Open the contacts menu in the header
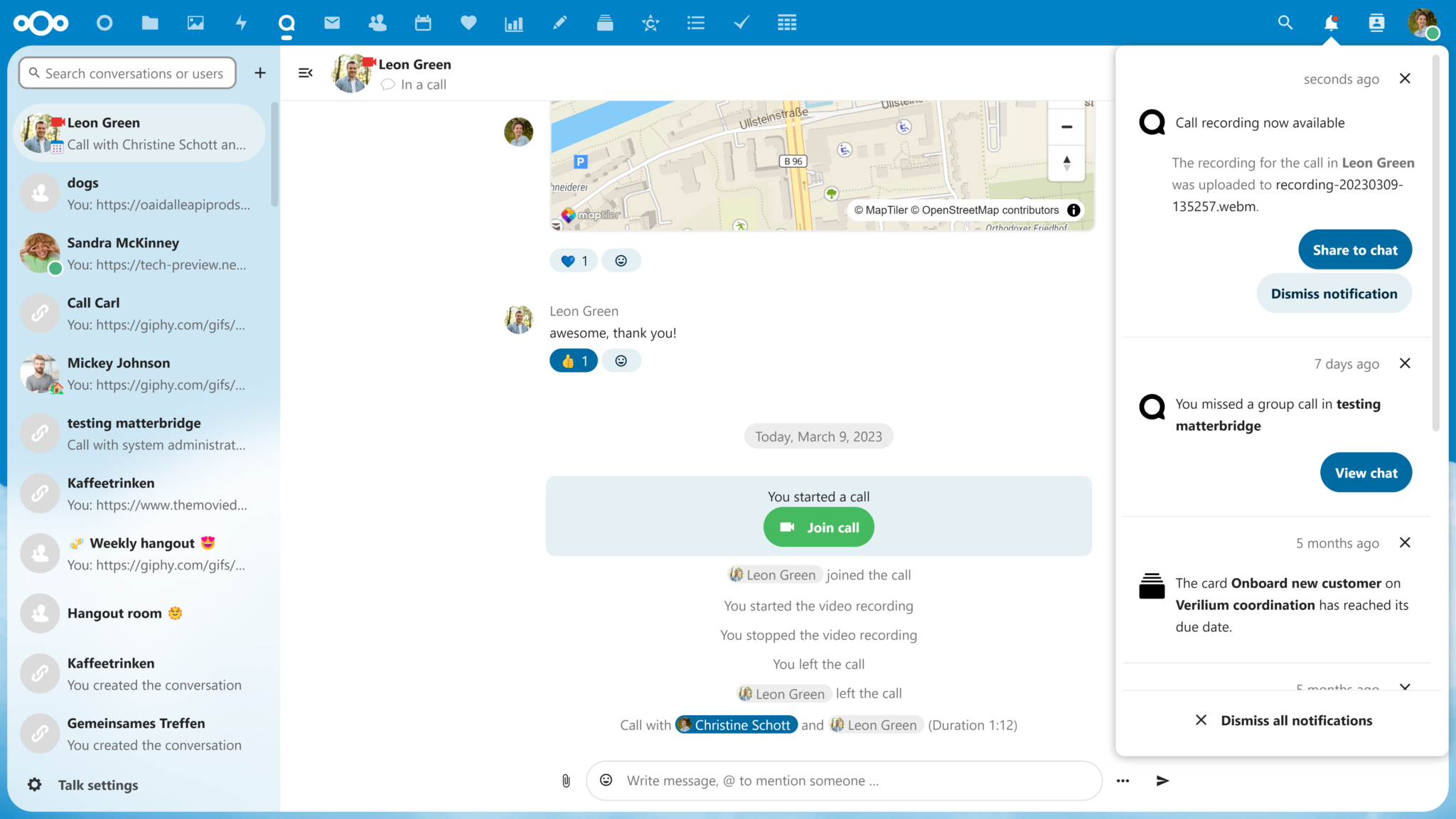1456x819 pixels. point(1377,22)
